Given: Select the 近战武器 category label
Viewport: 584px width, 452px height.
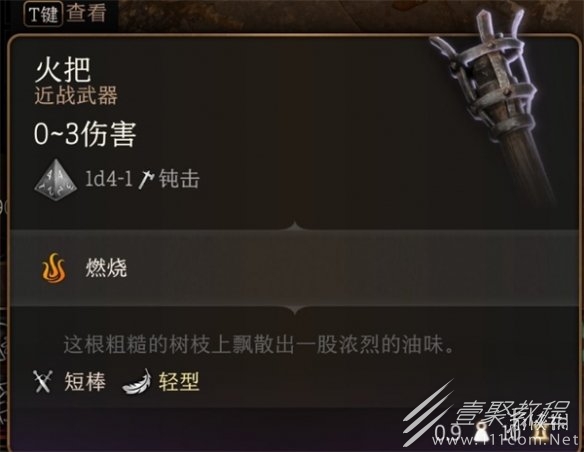Looking at the screenshot, I should (76, 95).
